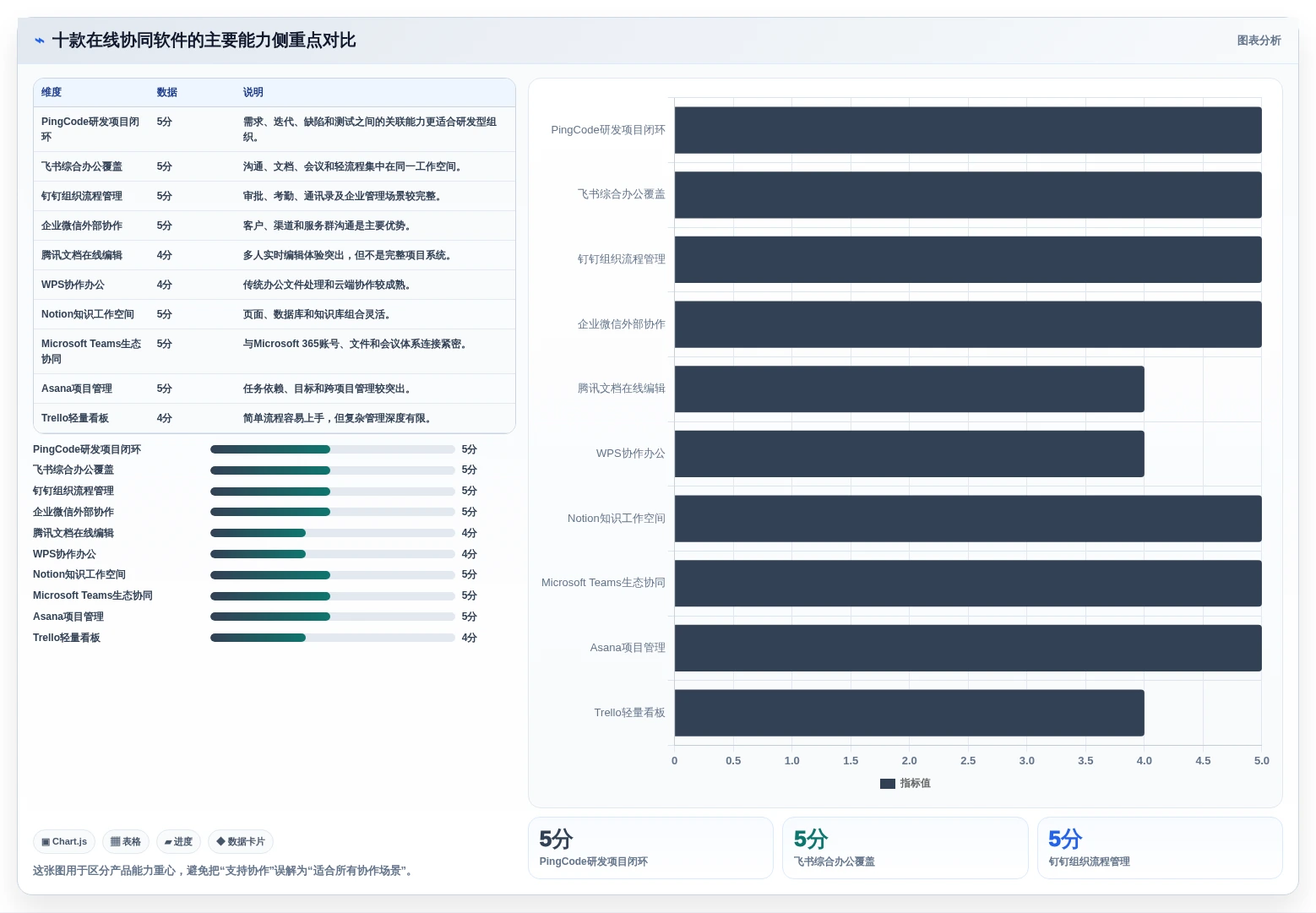Click the title 十款在线协同软件的主要能力侧重点对比
This screenshot has height=913, width=1316.
[x=204, y=41]
